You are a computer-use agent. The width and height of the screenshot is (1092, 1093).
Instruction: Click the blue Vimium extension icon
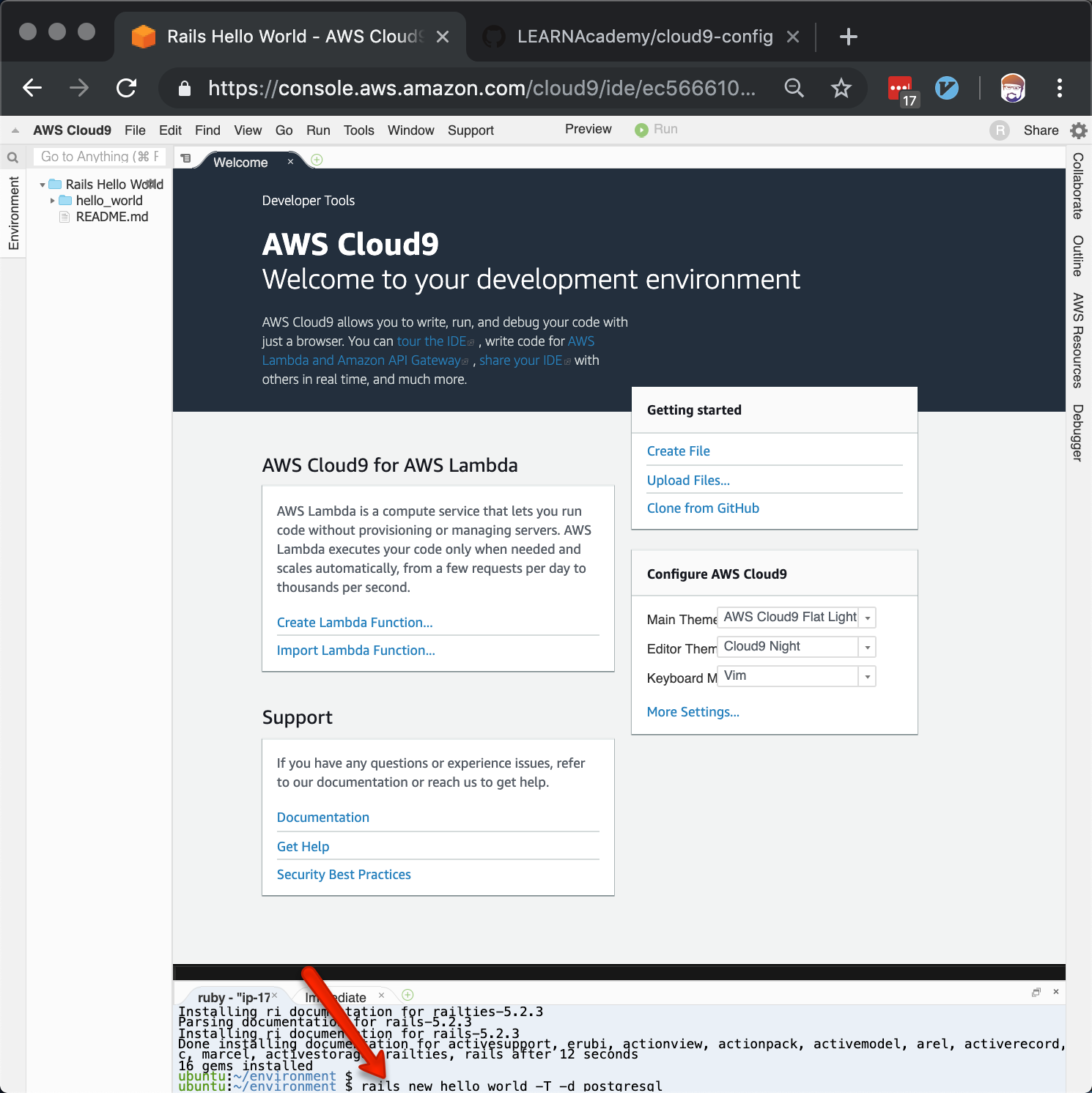point(947,88)
